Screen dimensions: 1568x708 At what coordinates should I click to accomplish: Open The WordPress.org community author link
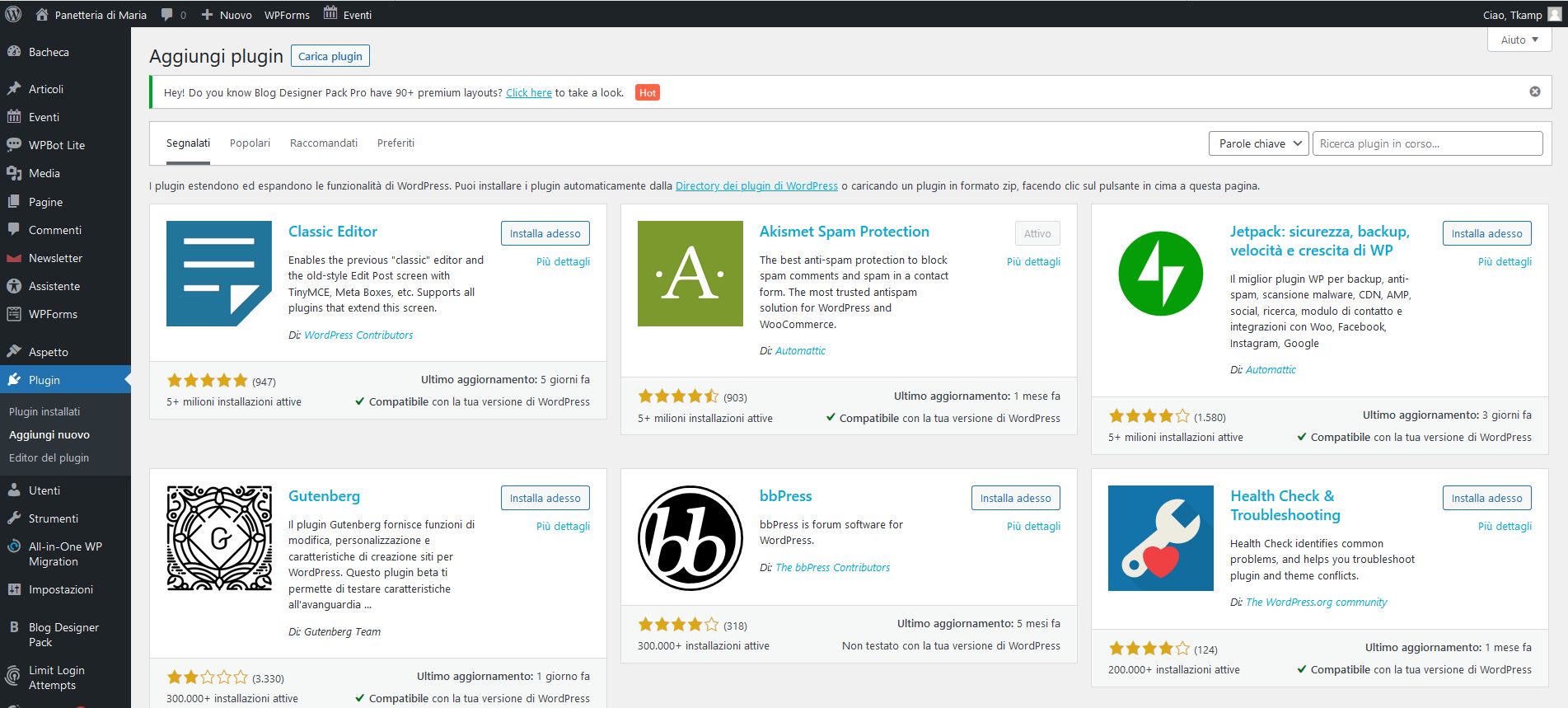1317,602
